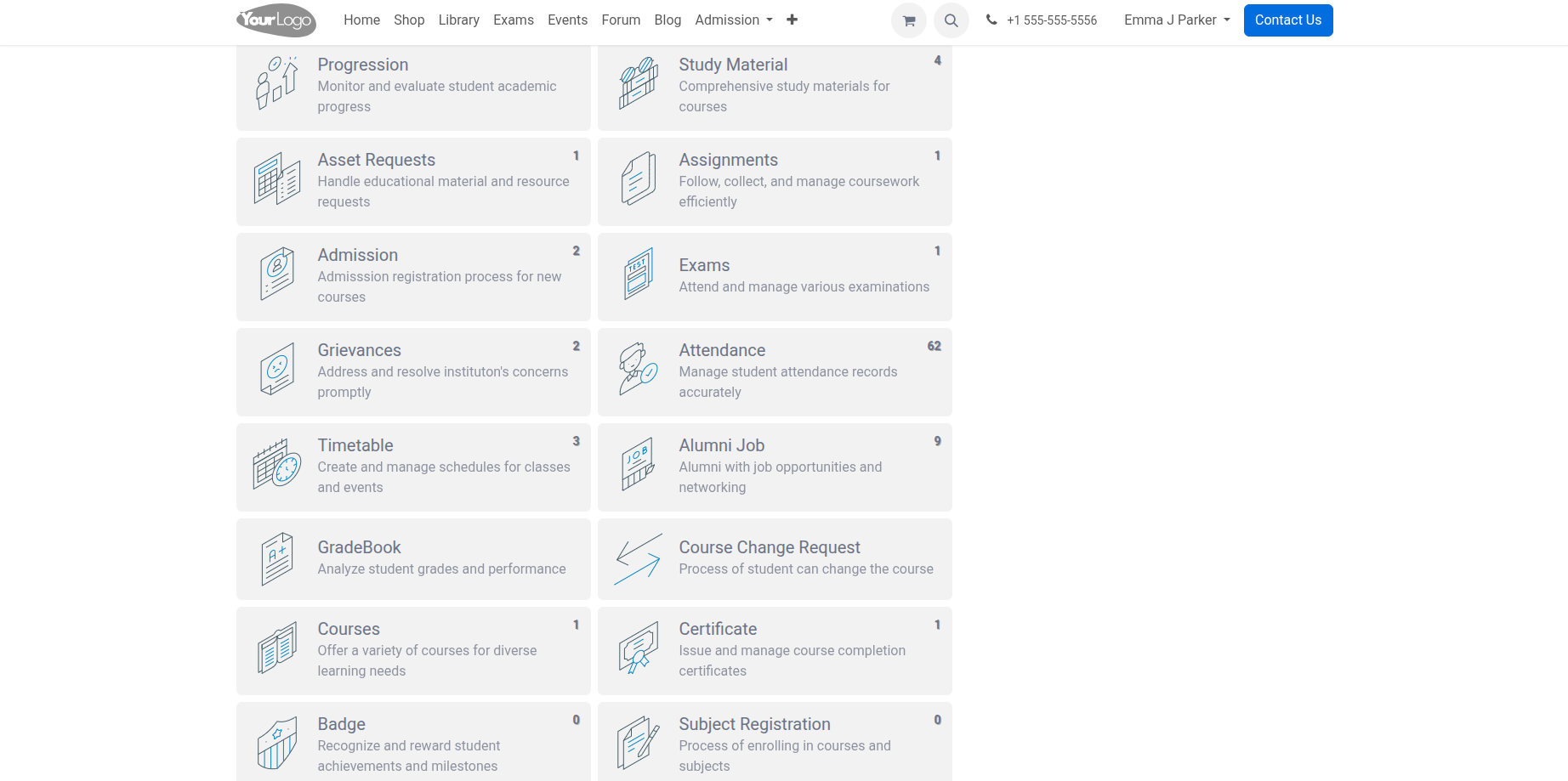Open the Events page

point(568,20)
